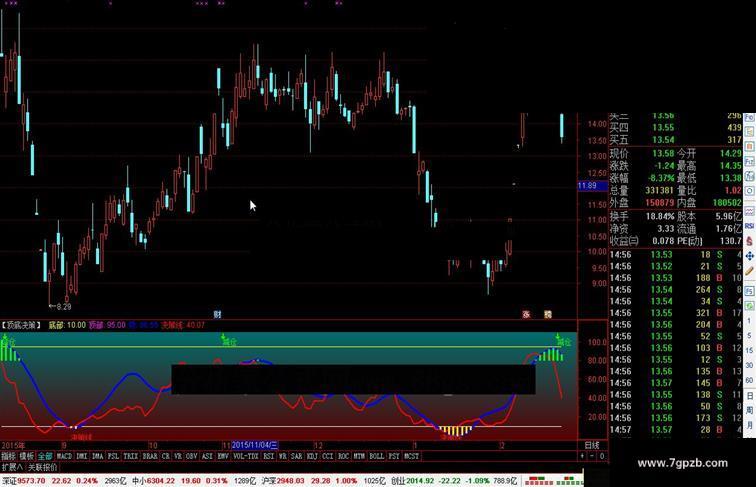Expand the 扩展∧ panel
756x487 pixels.
12,467
